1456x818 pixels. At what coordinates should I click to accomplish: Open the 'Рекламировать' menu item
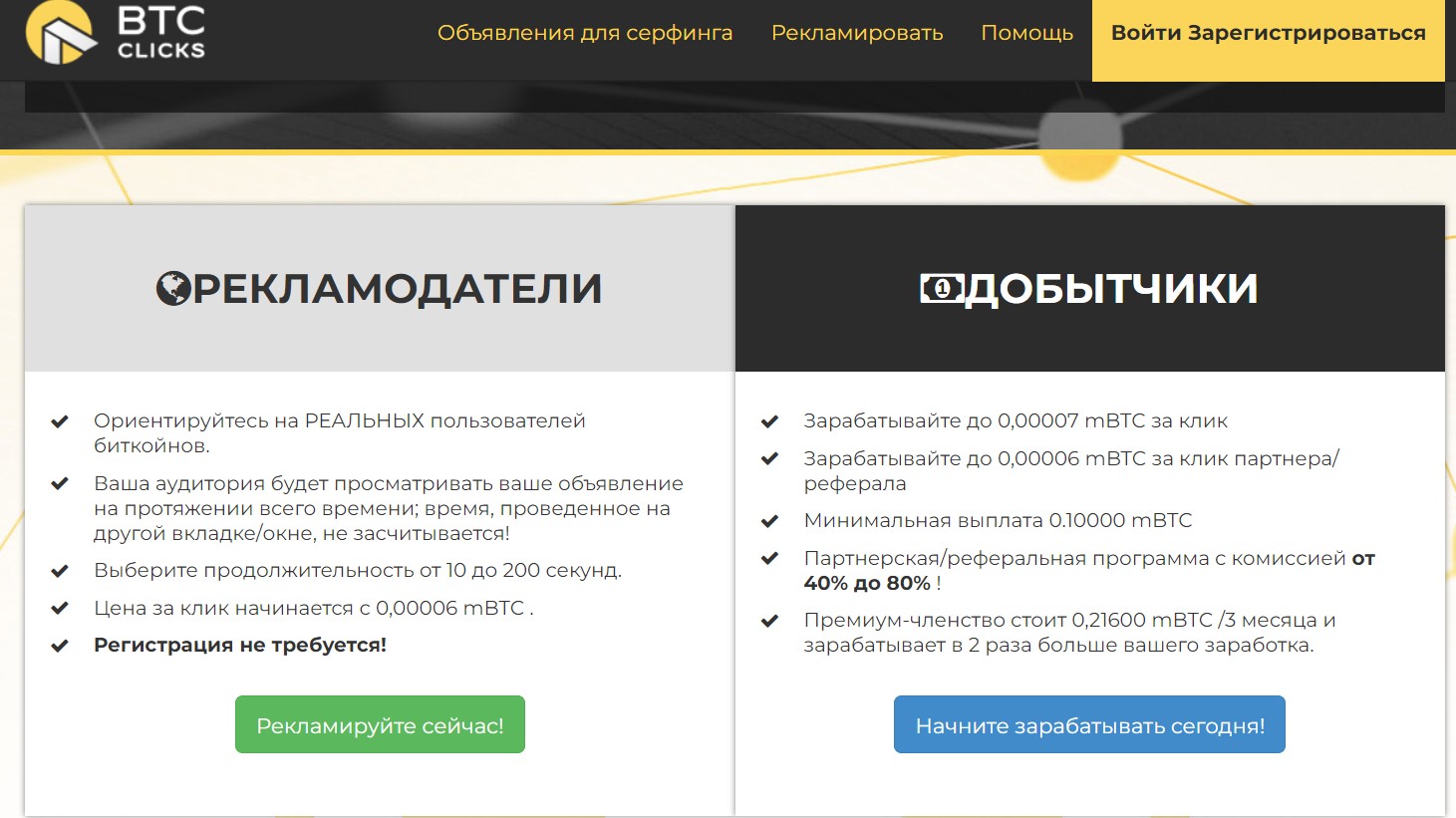coord(857,33)
